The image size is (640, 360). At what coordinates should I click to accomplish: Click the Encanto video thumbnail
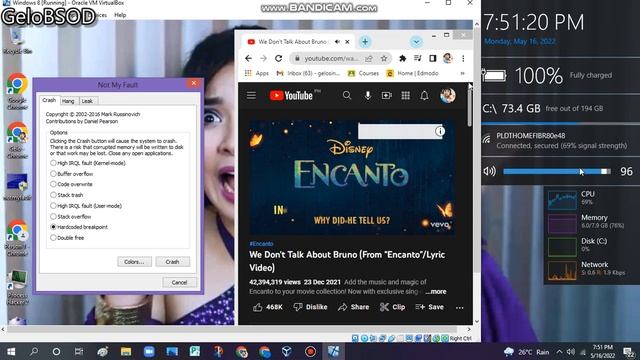[x=352, y=178]
